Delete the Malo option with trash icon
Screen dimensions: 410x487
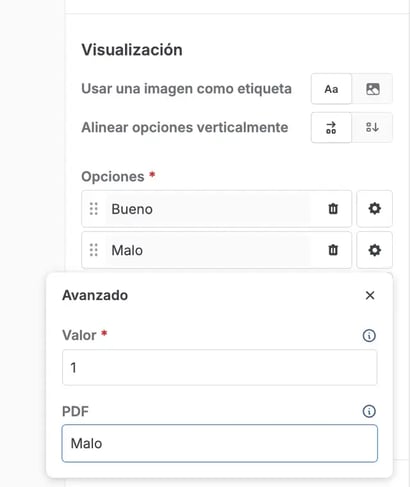333,250
